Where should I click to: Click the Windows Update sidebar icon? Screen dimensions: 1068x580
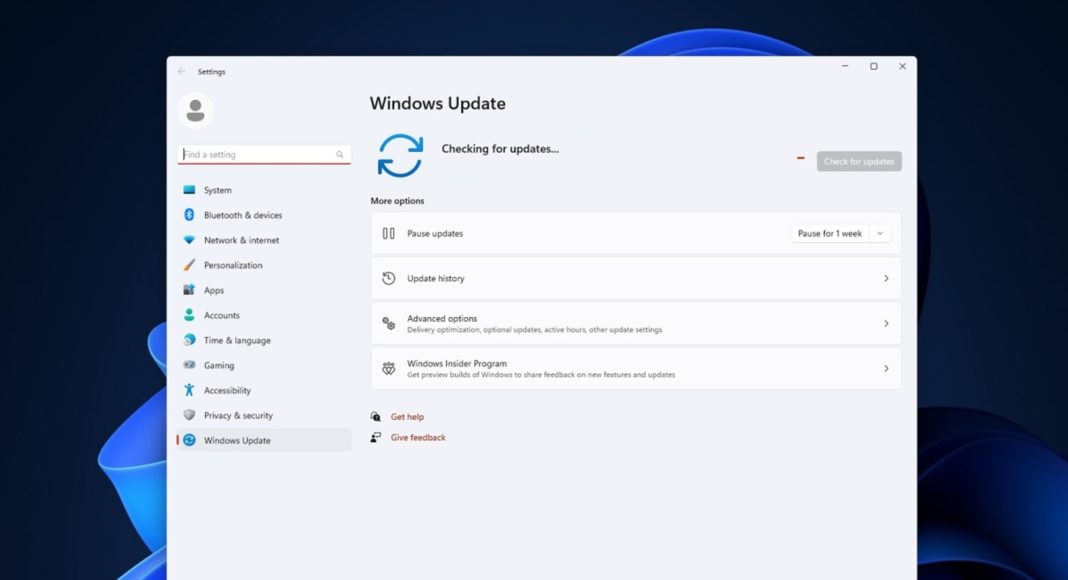[189, 440]
